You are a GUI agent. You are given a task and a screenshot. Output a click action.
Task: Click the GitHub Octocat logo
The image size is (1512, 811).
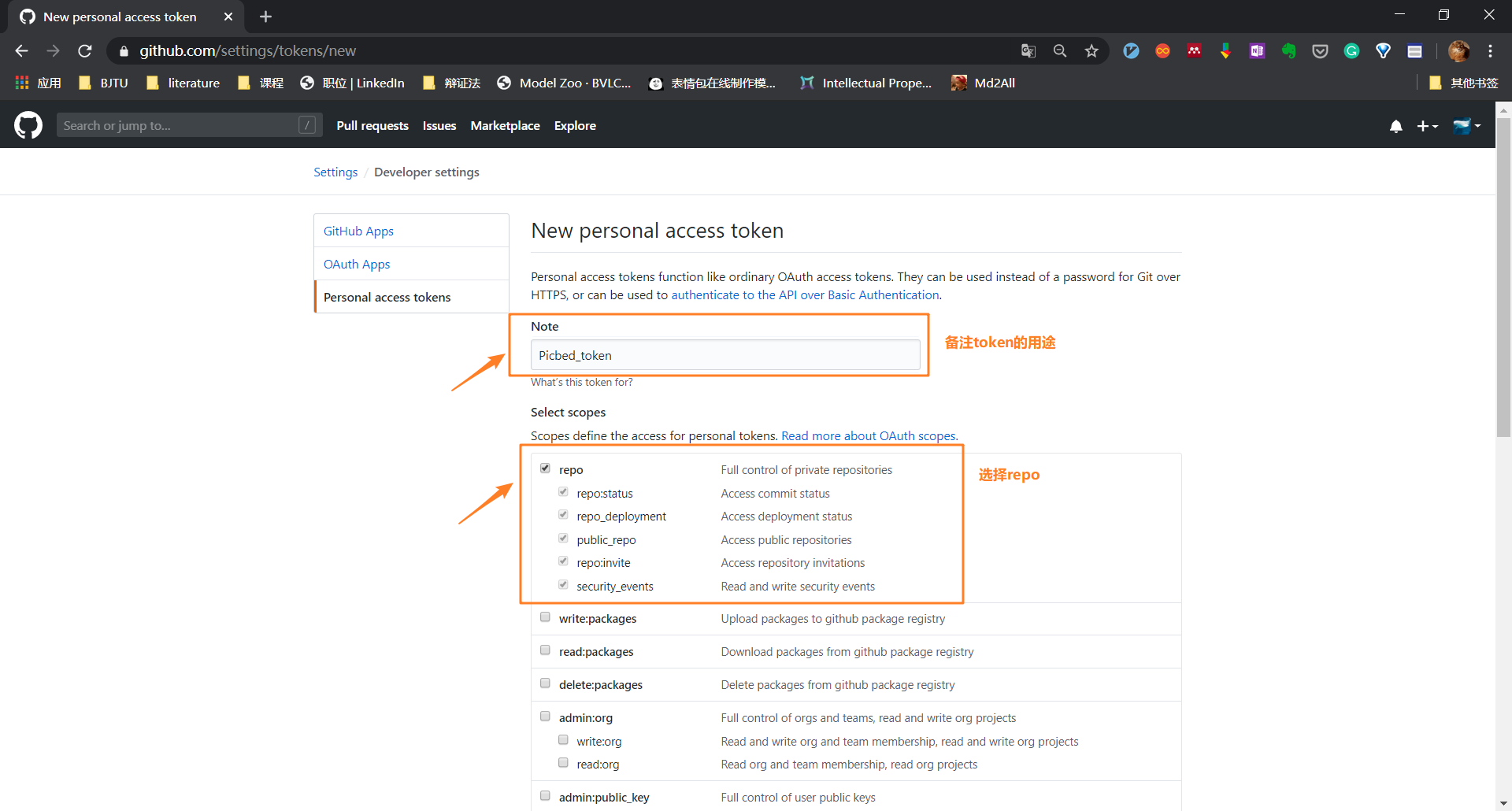(28, 125)
